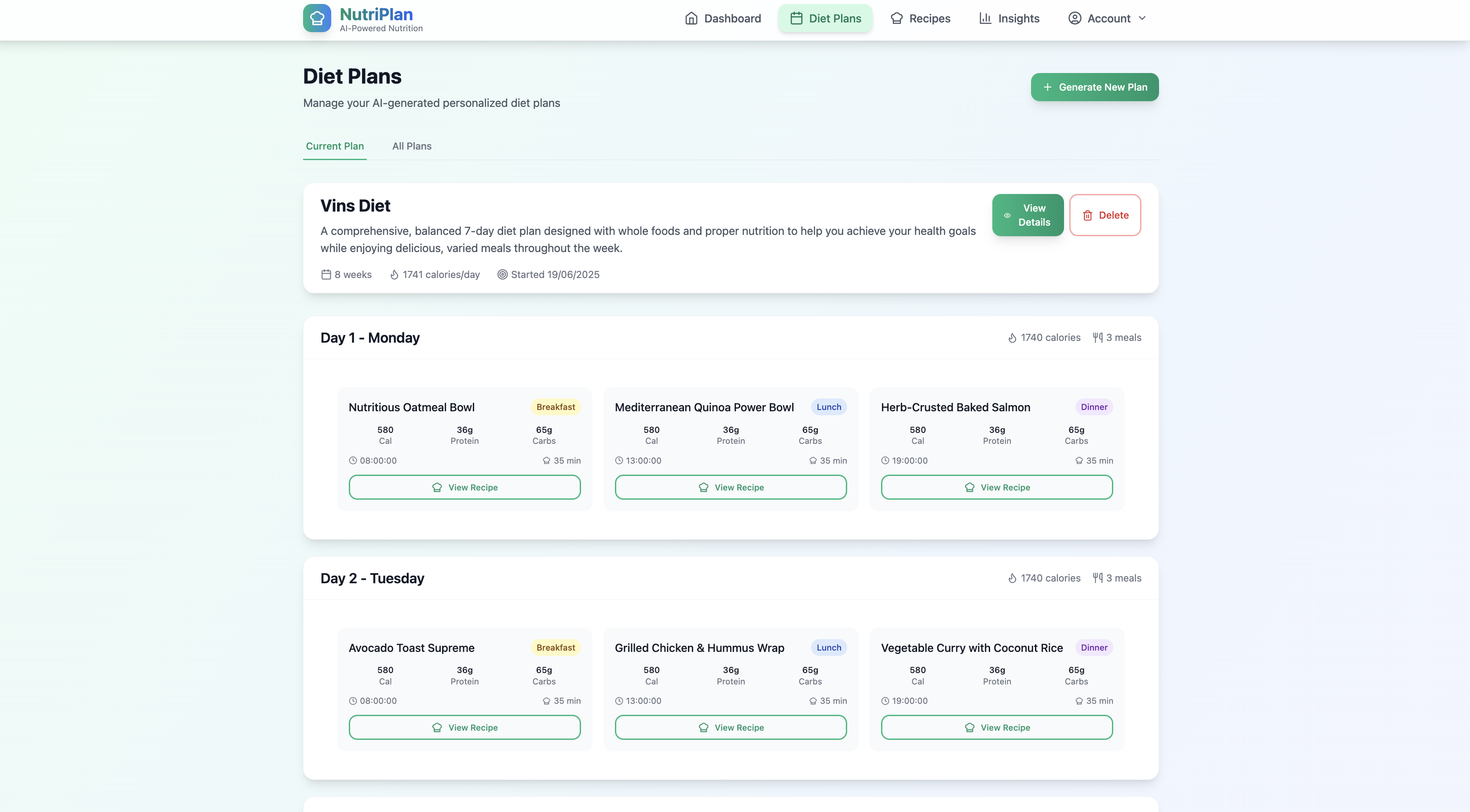Image resolution: width=1470 pixels, height=812 pixels.
Task: Click the calendar icon beside 8 weeks
Action: 326,274
